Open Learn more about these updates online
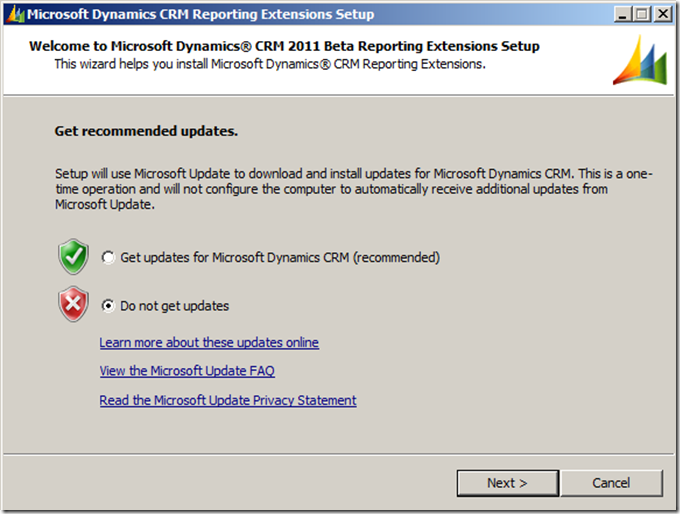The height and width of the screenshot is (514, 680). click(x=209, y=343)
